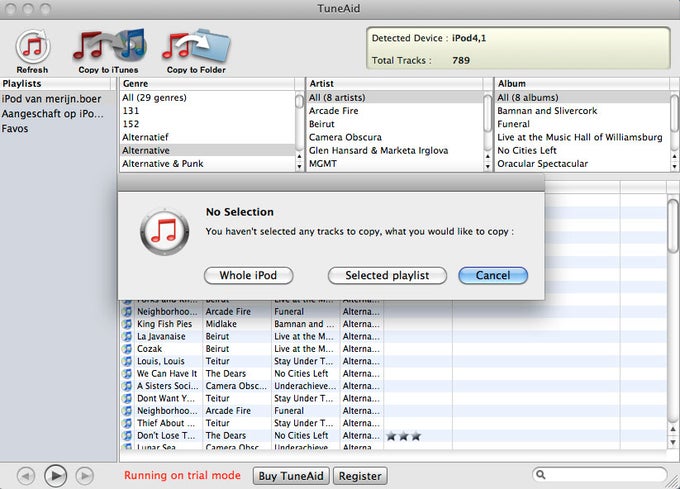Click the Refresh icon in the toolbar
The height and width of the screenshot is (489, 680).
point(33,46)
